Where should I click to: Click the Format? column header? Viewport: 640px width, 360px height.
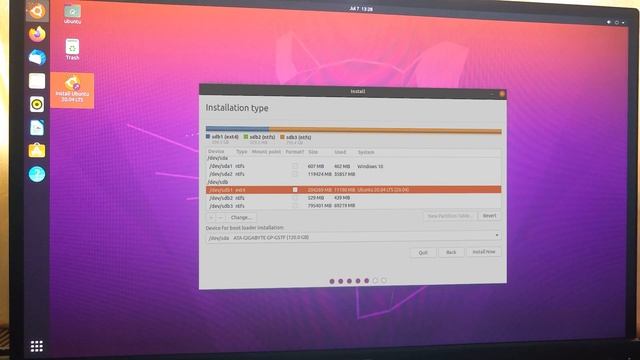click(294, 152)
